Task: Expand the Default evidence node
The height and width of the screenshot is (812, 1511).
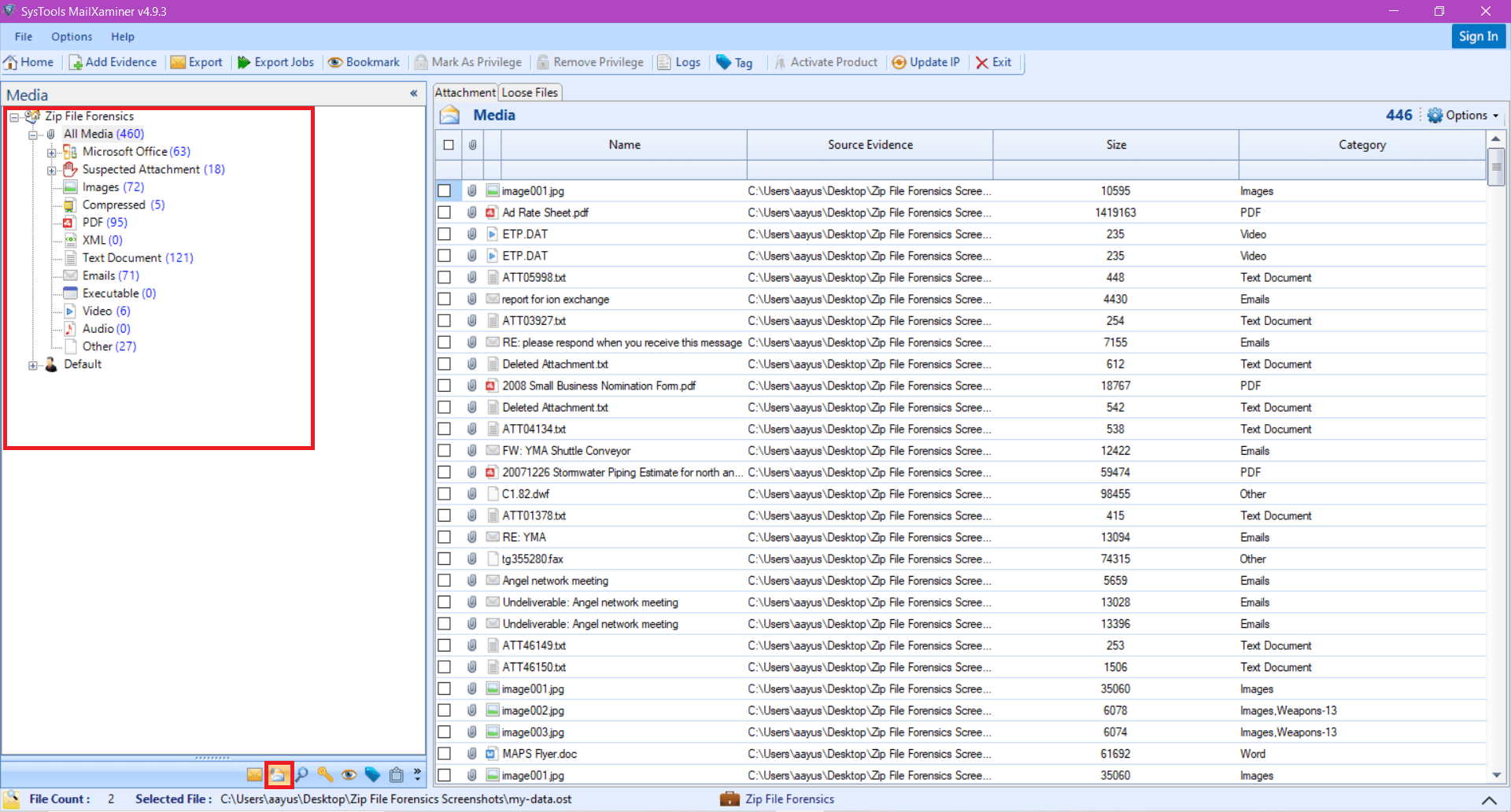Action: point(32,364)
